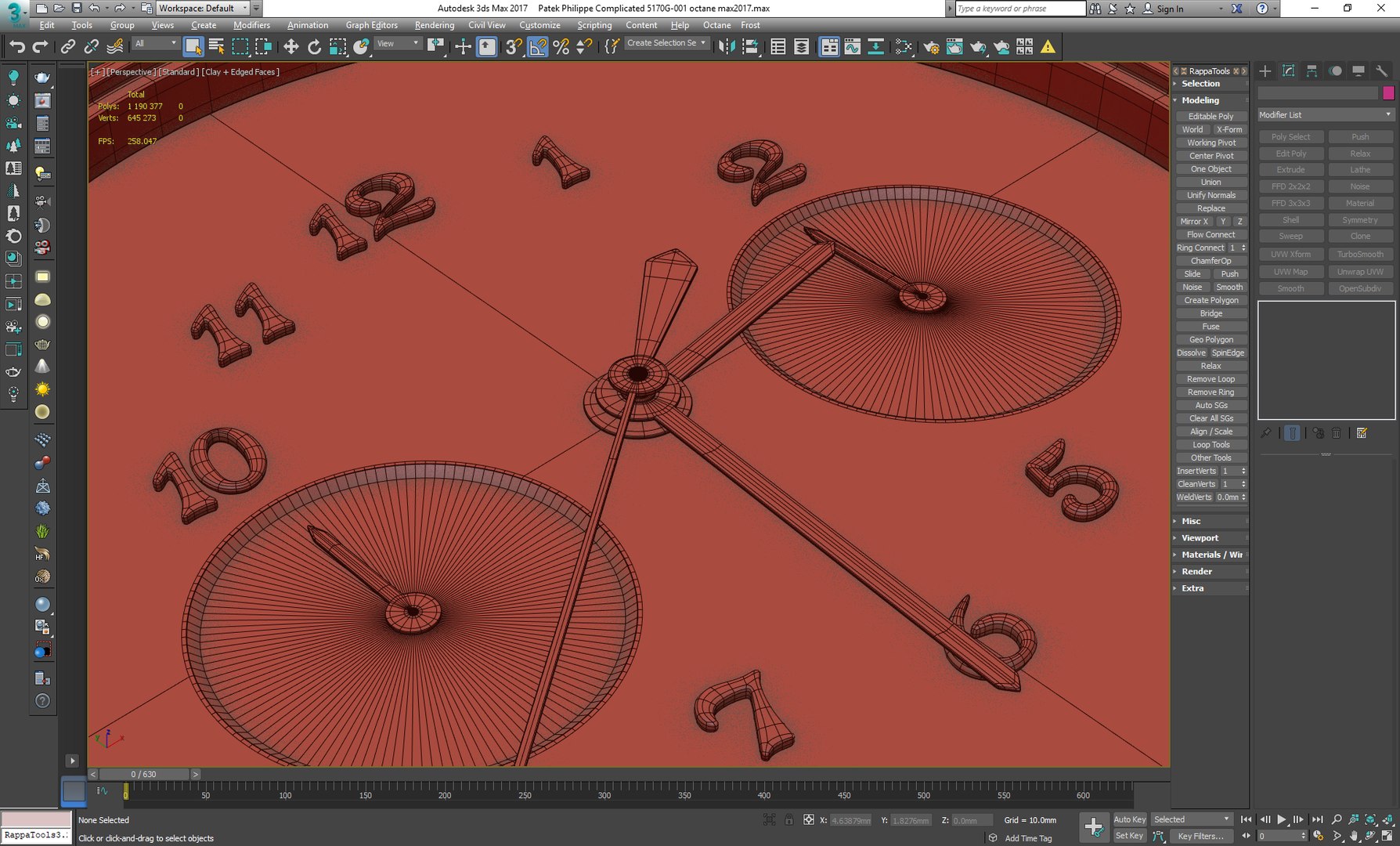
Task: Open the Mirror tool icon
Action: pos(727,47)
